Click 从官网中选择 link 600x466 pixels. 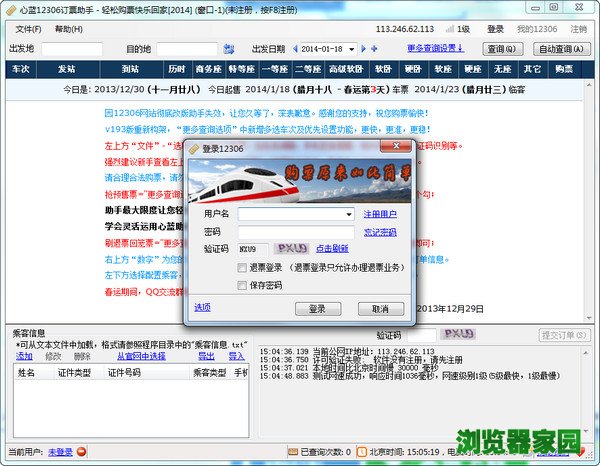tap(142, 356)
